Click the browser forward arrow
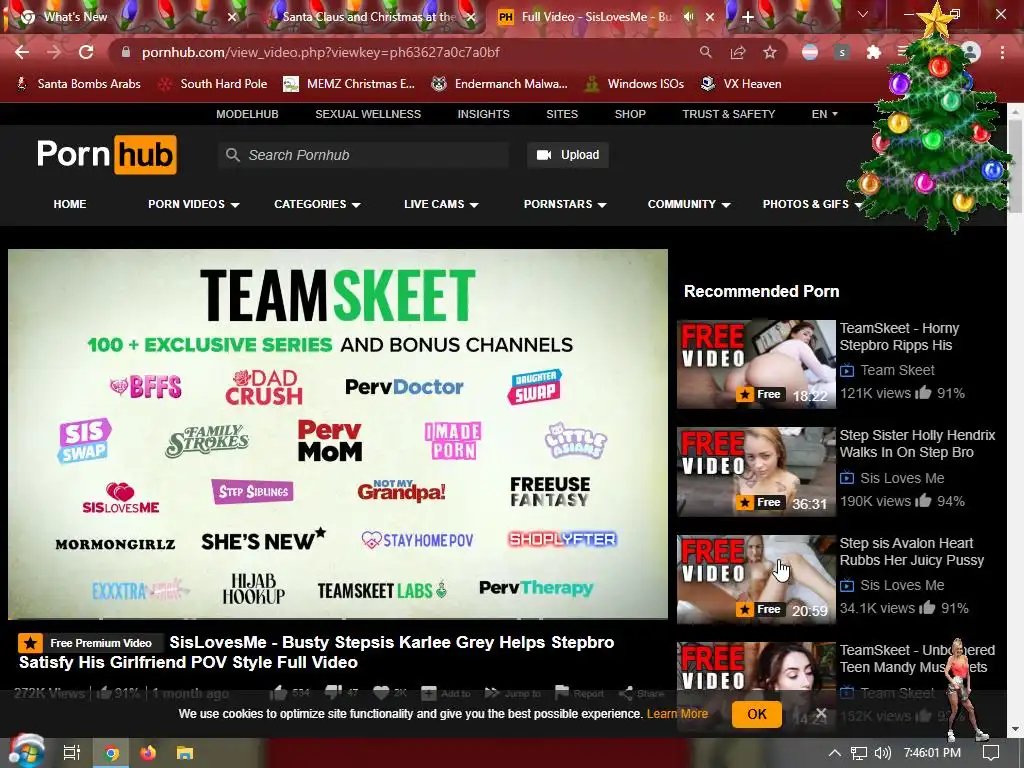 (x=54, y=52)
